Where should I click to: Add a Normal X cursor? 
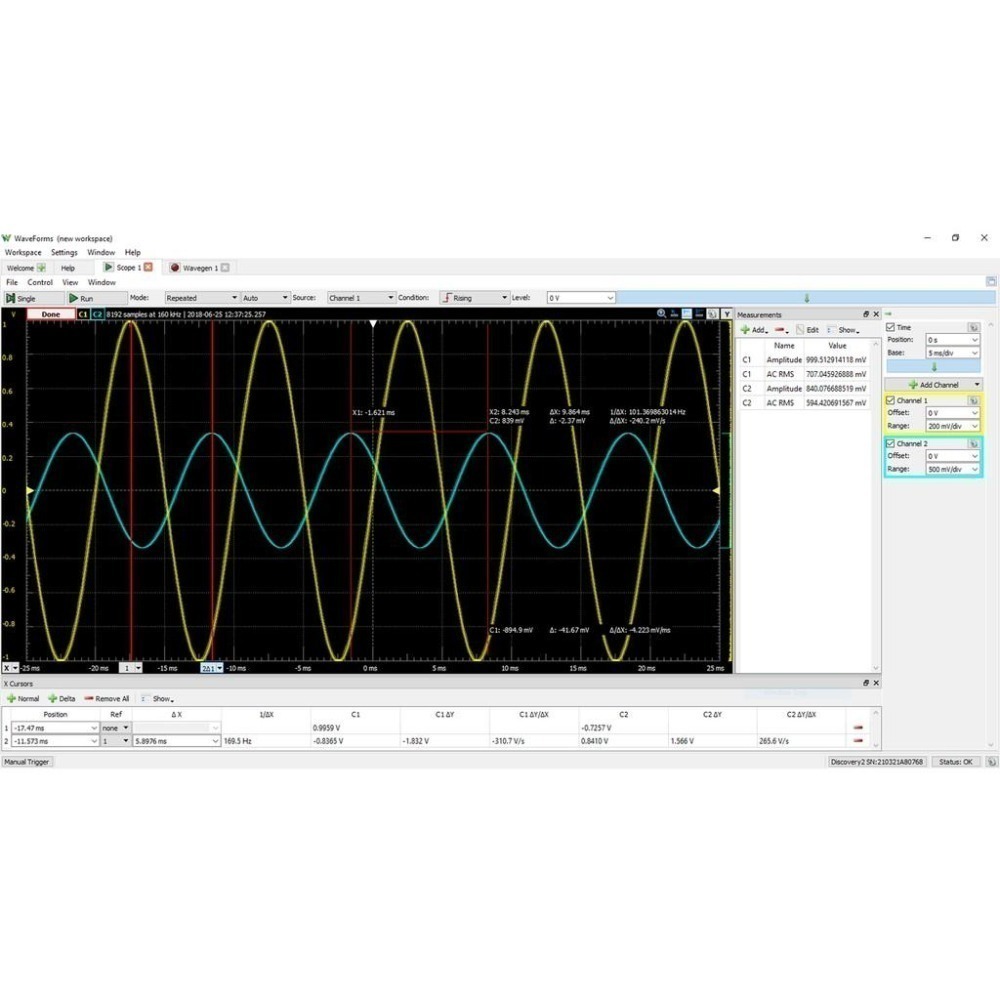coord(23,699)
